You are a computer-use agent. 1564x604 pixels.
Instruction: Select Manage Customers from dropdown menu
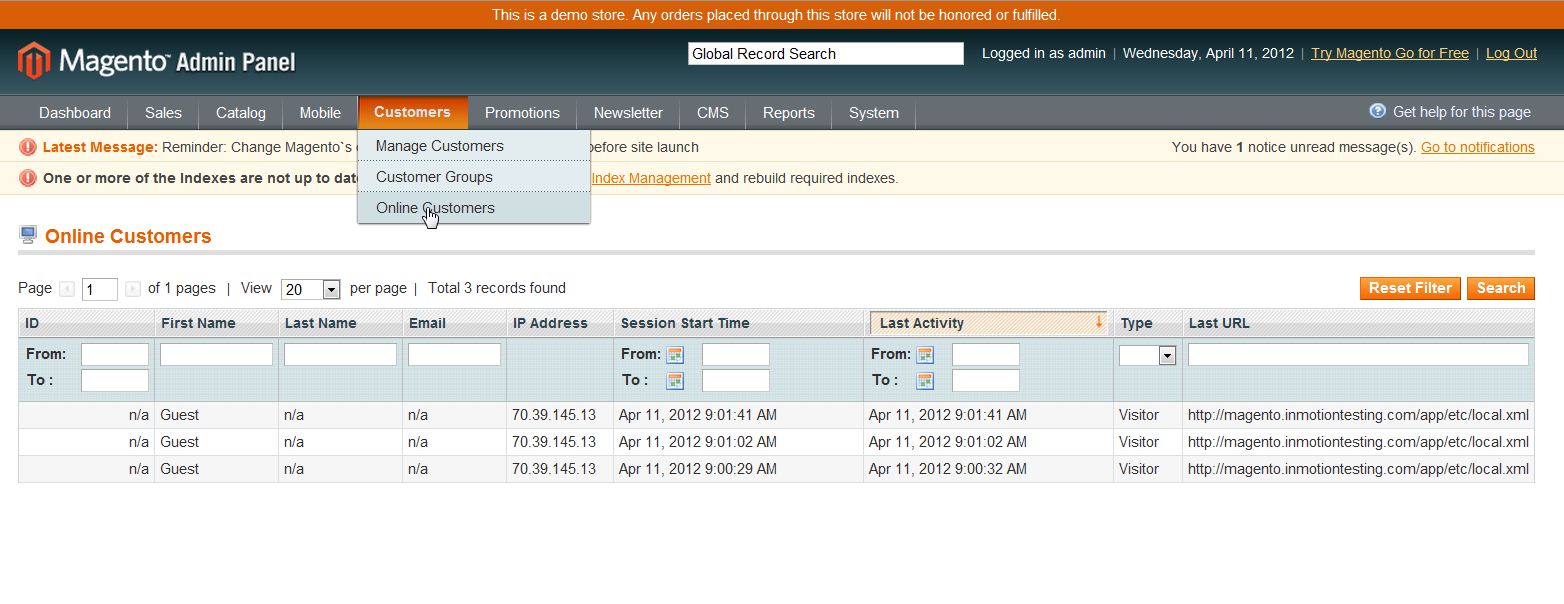(474, 146)
